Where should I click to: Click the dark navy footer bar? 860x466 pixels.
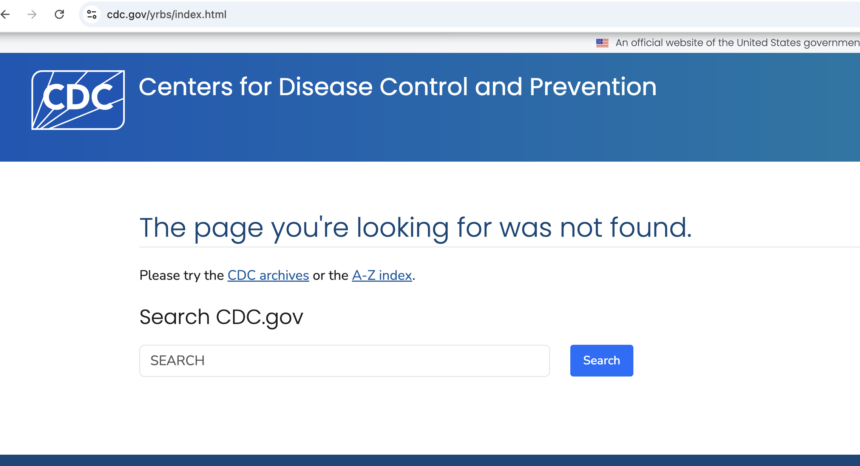(430, 460)
